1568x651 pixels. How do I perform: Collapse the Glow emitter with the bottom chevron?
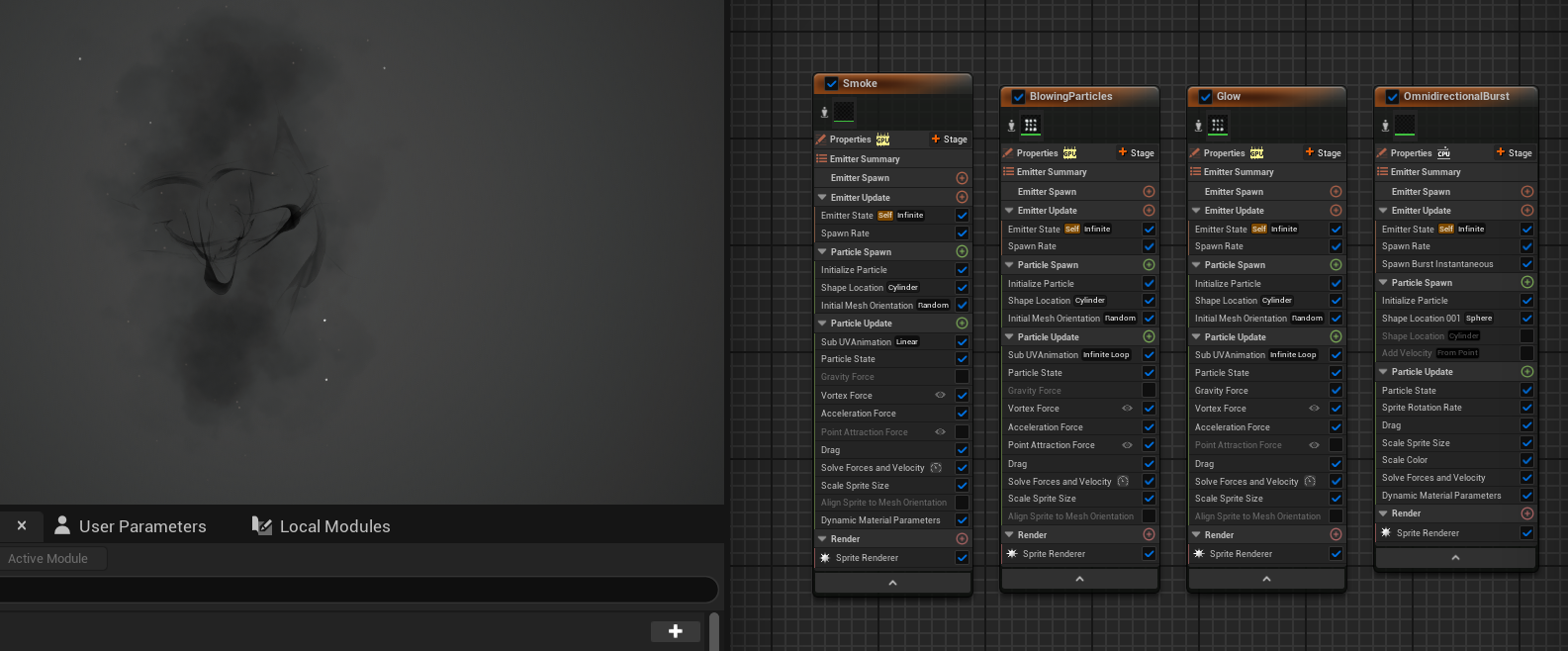pyautogui.click(x=1266, y=579)
